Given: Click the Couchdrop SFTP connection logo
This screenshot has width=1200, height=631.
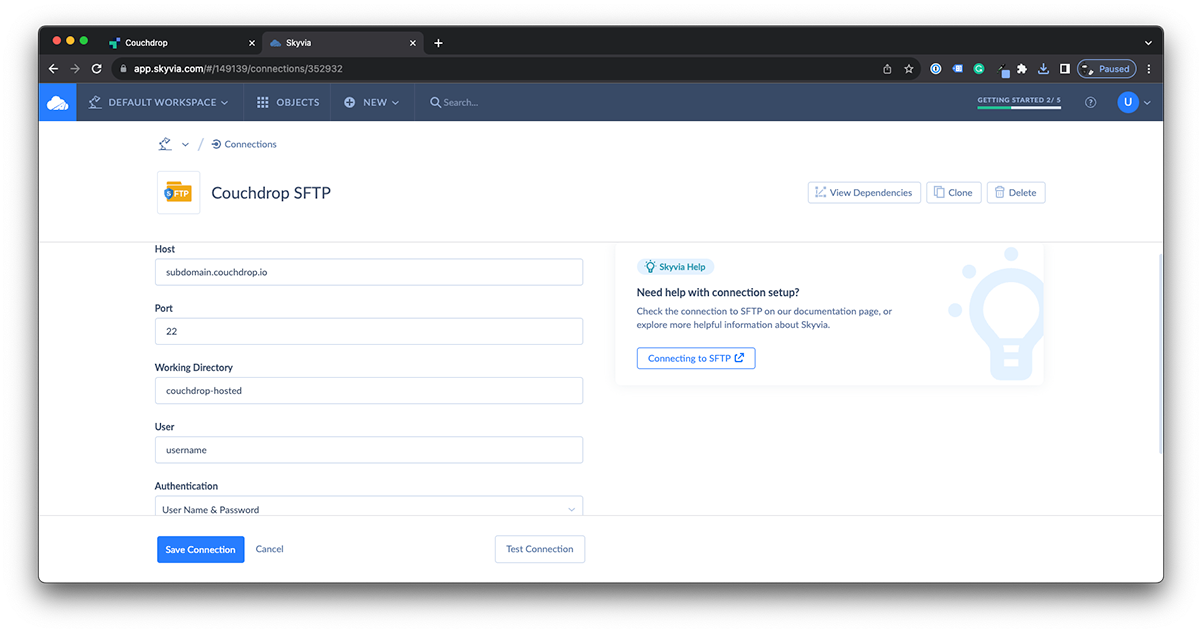Looking at the screenshot, I should point(178,192).
